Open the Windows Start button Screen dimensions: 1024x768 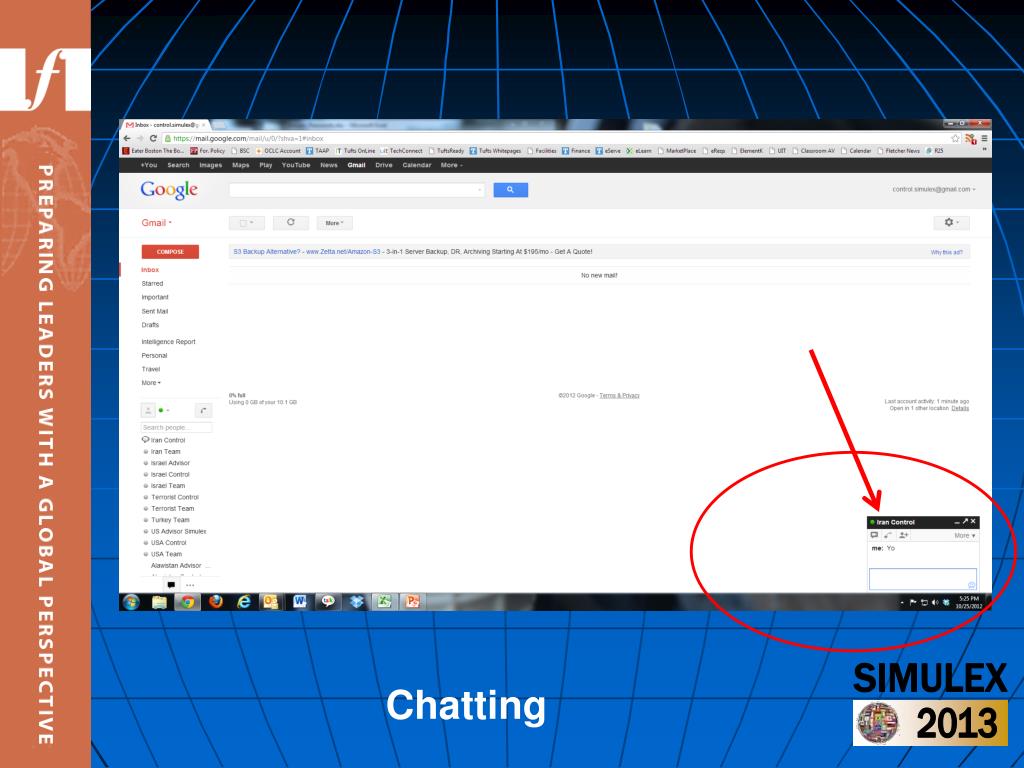point(131,602)
